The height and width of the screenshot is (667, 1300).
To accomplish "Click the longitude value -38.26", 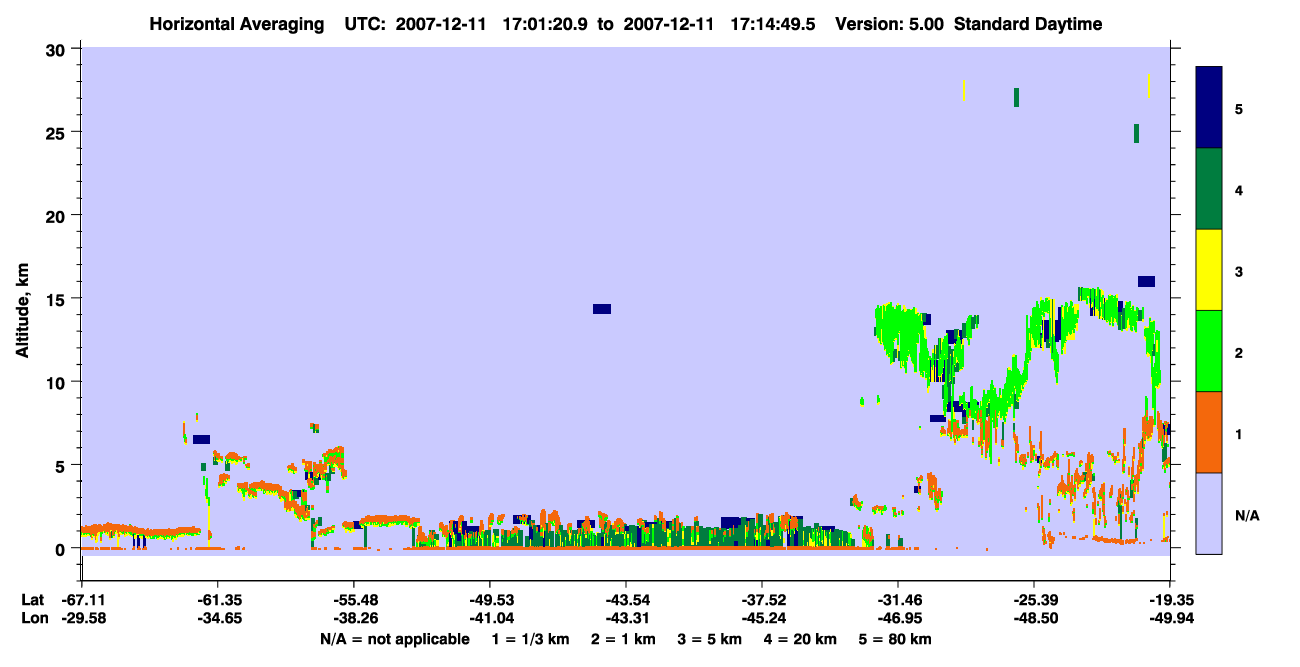I will click(x=354, y=618).
